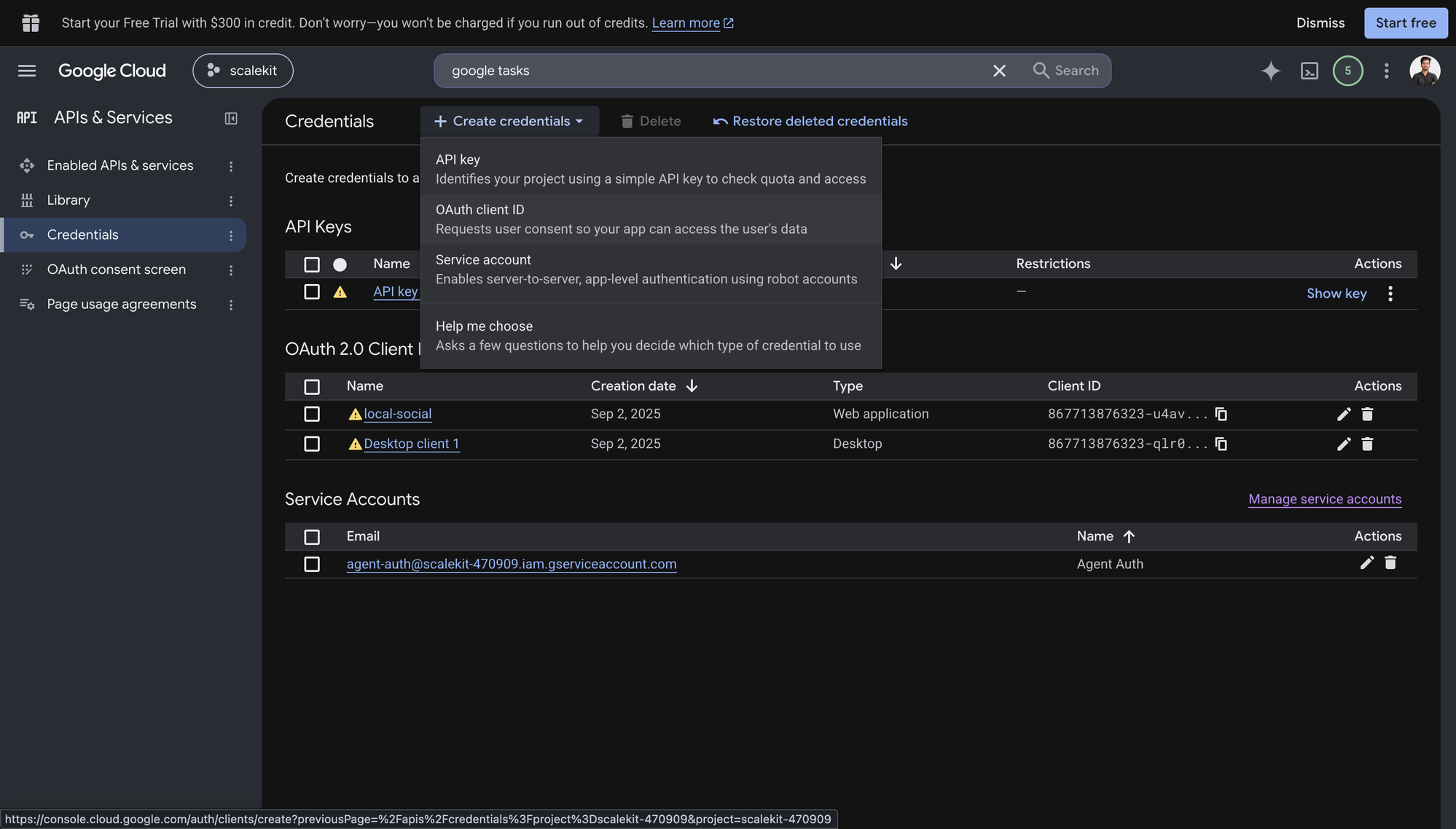Viewport: 1456px width, 829px height.
Task: Sort API keys using the down arrow column
Action: [896, 263]
